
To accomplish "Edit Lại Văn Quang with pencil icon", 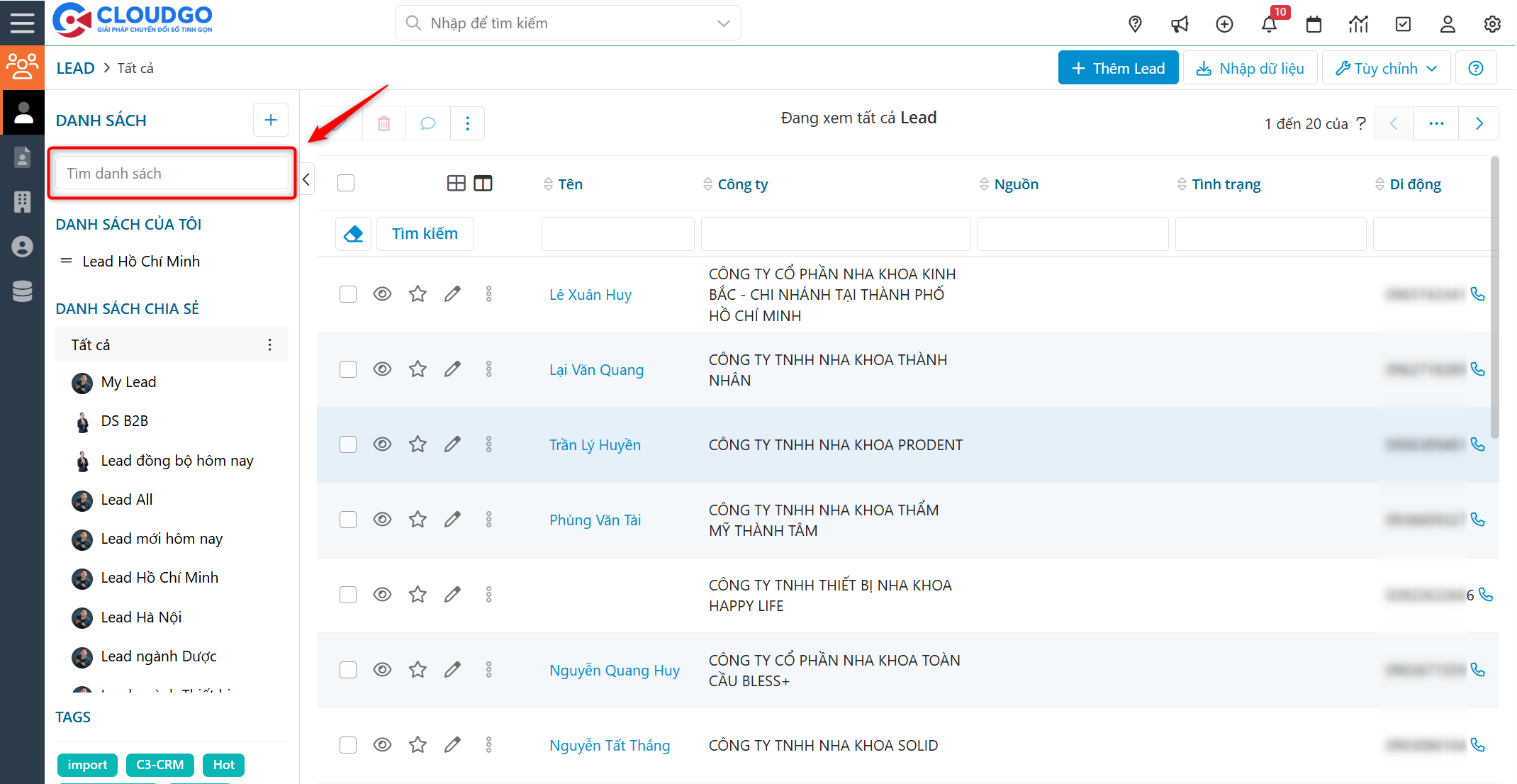I will coord(452,369).
